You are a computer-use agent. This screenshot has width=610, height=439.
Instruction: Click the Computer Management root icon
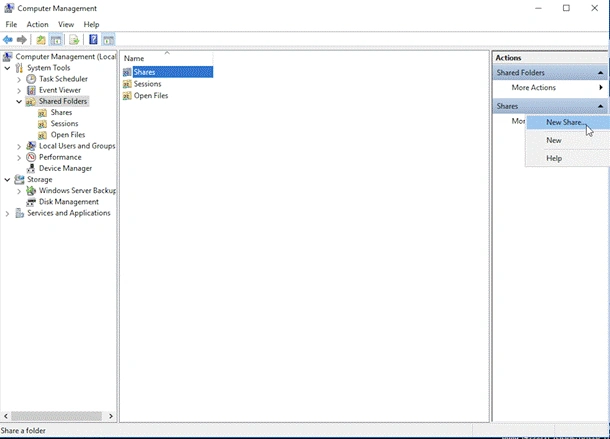pyautogui.click(x=7, y=57)
